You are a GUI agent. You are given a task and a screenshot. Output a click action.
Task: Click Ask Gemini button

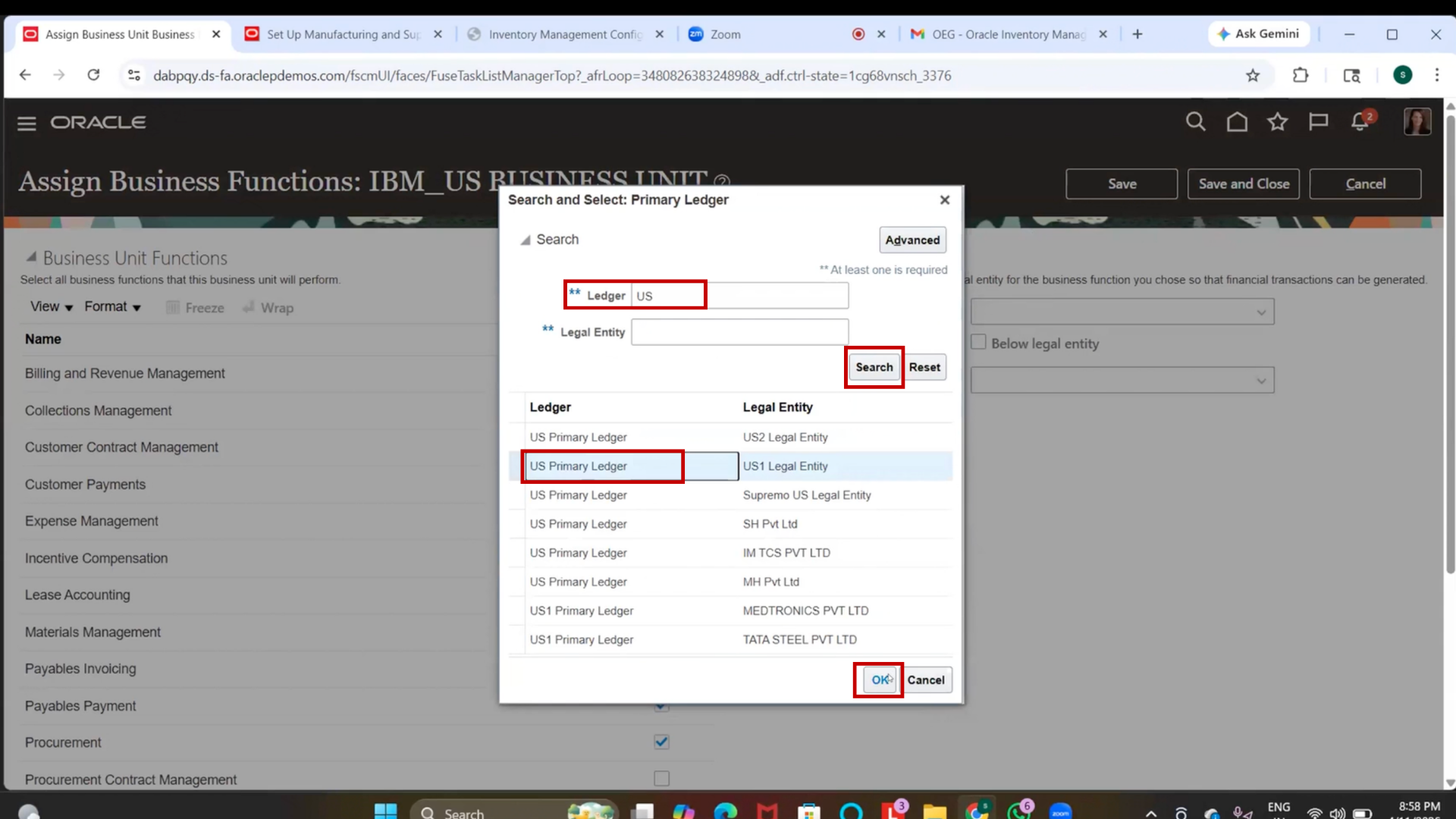click(x=1258, y=34)
